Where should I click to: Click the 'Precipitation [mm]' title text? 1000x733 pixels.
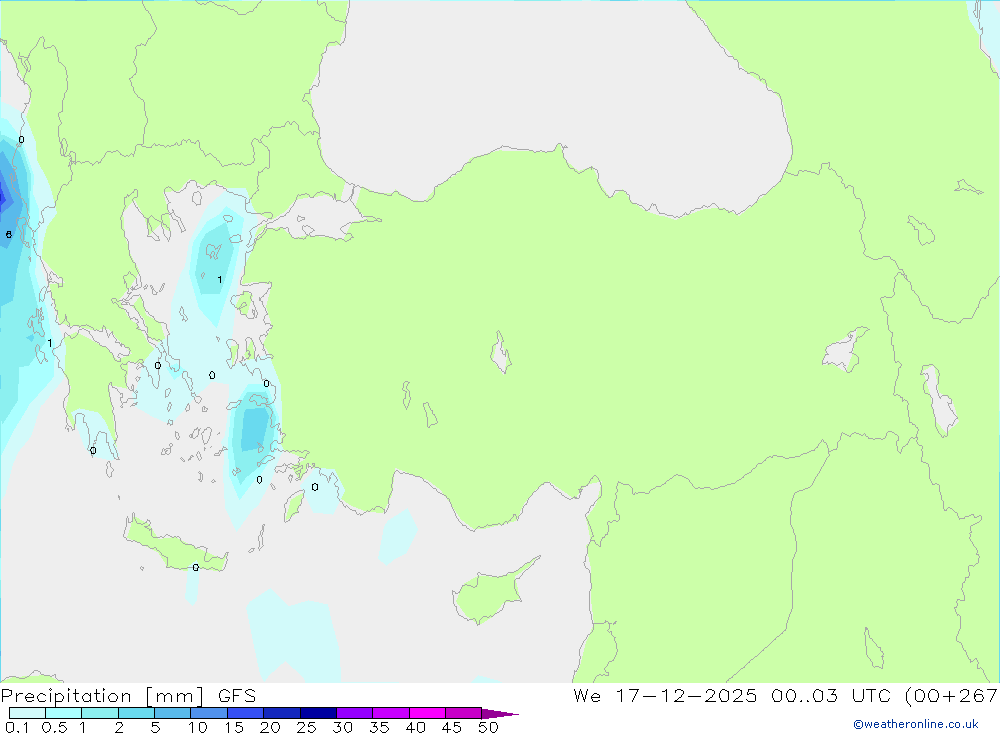click(x=103, y=696)
